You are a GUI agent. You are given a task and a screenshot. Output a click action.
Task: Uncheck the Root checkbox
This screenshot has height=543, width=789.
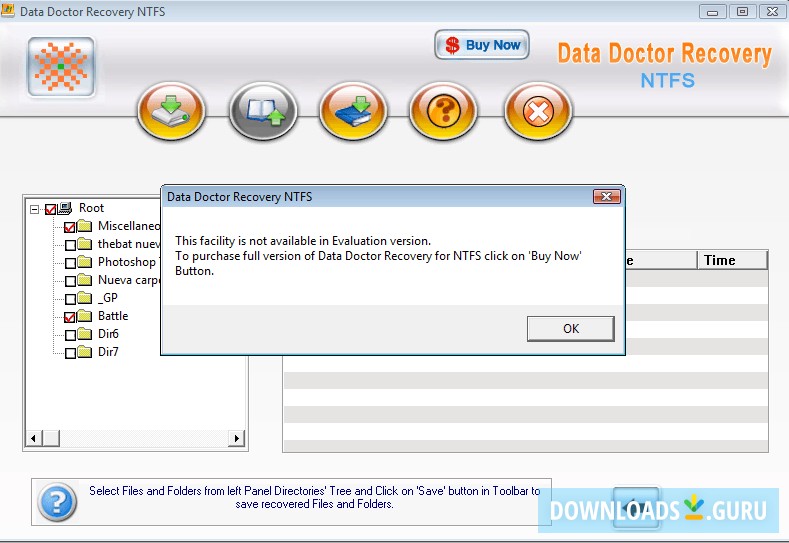[50, 209]
